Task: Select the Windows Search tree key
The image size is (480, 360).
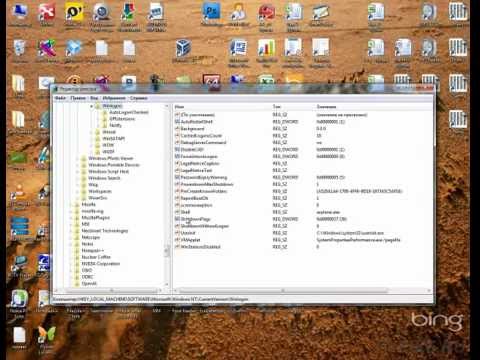Action: 104,178
